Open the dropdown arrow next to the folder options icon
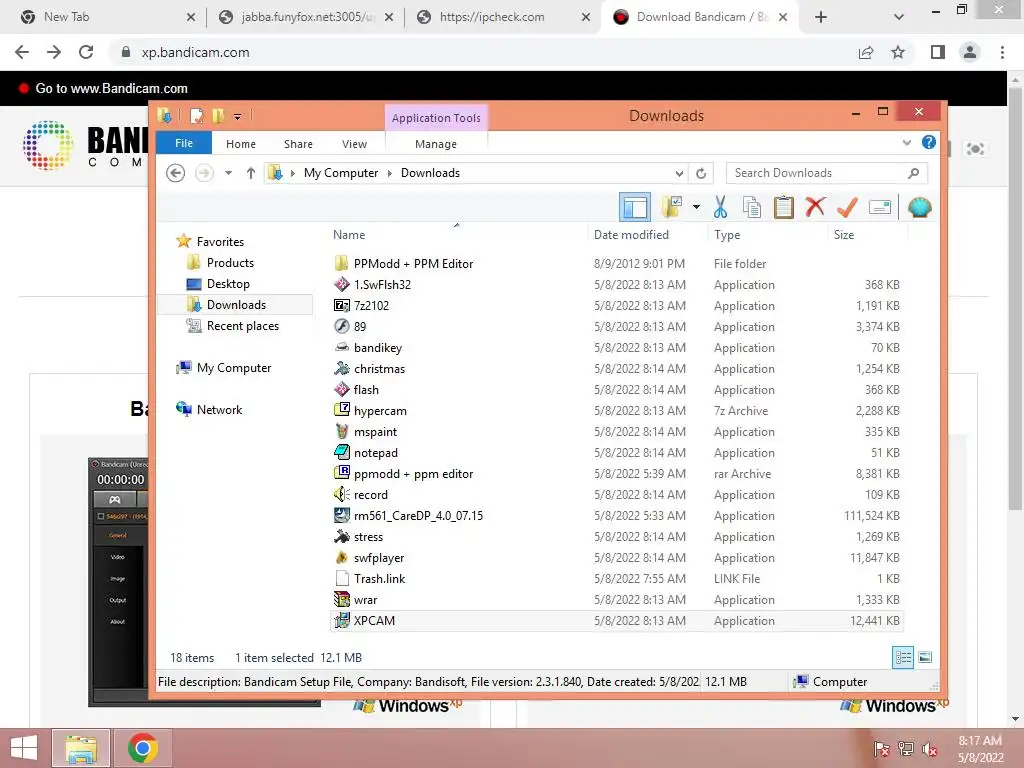1024x768 pixels. (x=696, y=208)
